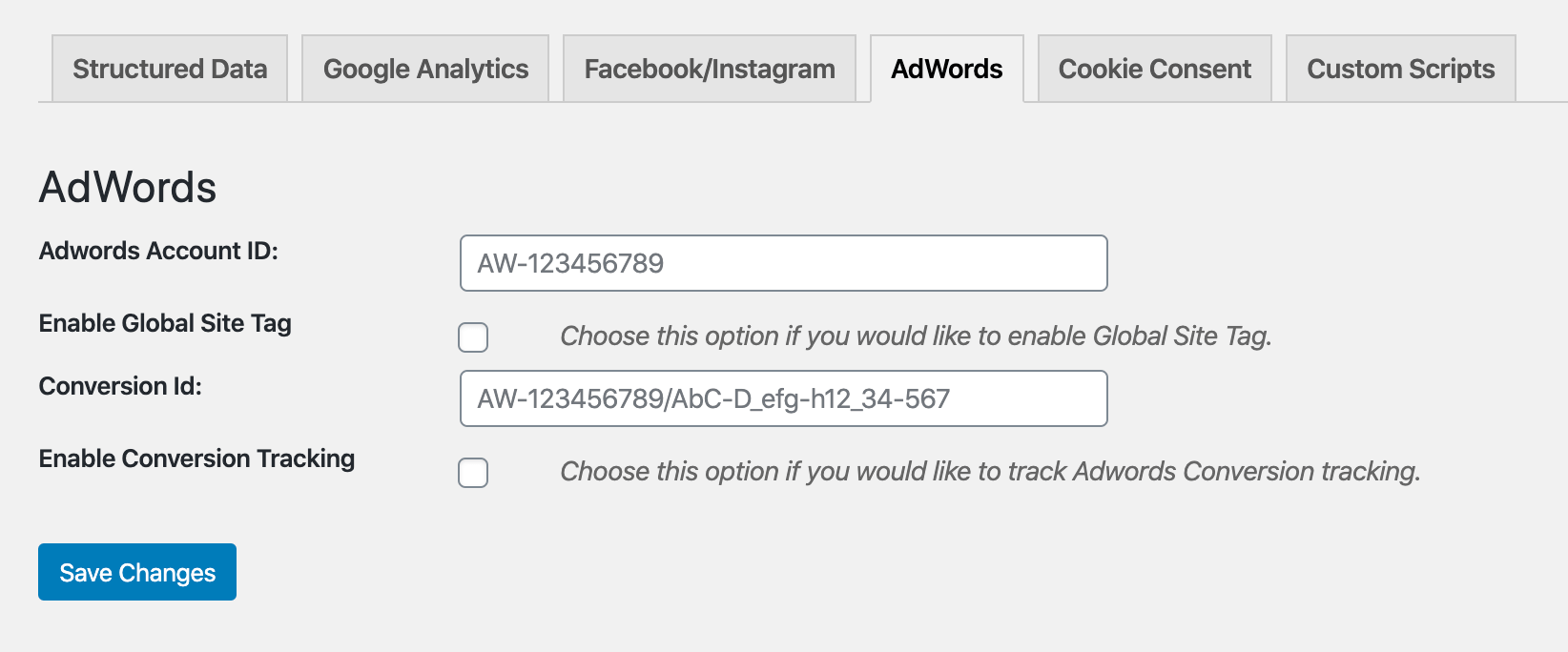Screen dimensions: 1568x652
Task: Go to the Facebook/Instagram tab
Action: 710,69
